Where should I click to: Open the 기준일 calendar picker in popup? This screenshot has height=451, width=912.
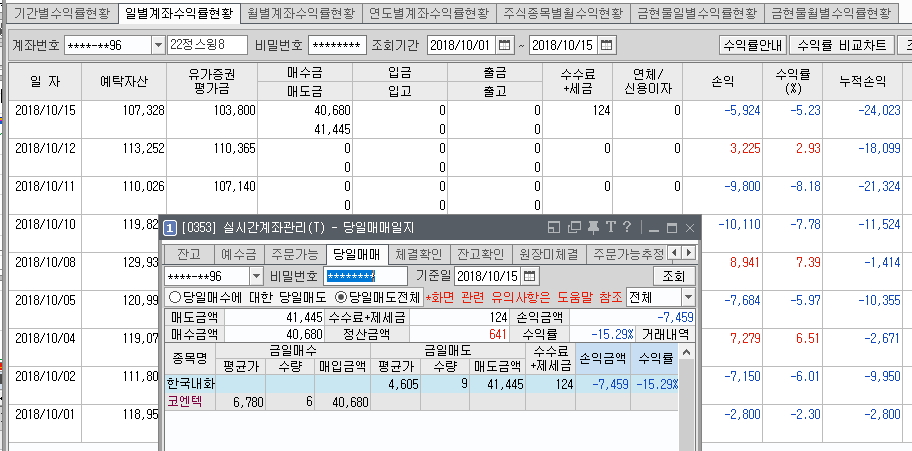point(529,275)
